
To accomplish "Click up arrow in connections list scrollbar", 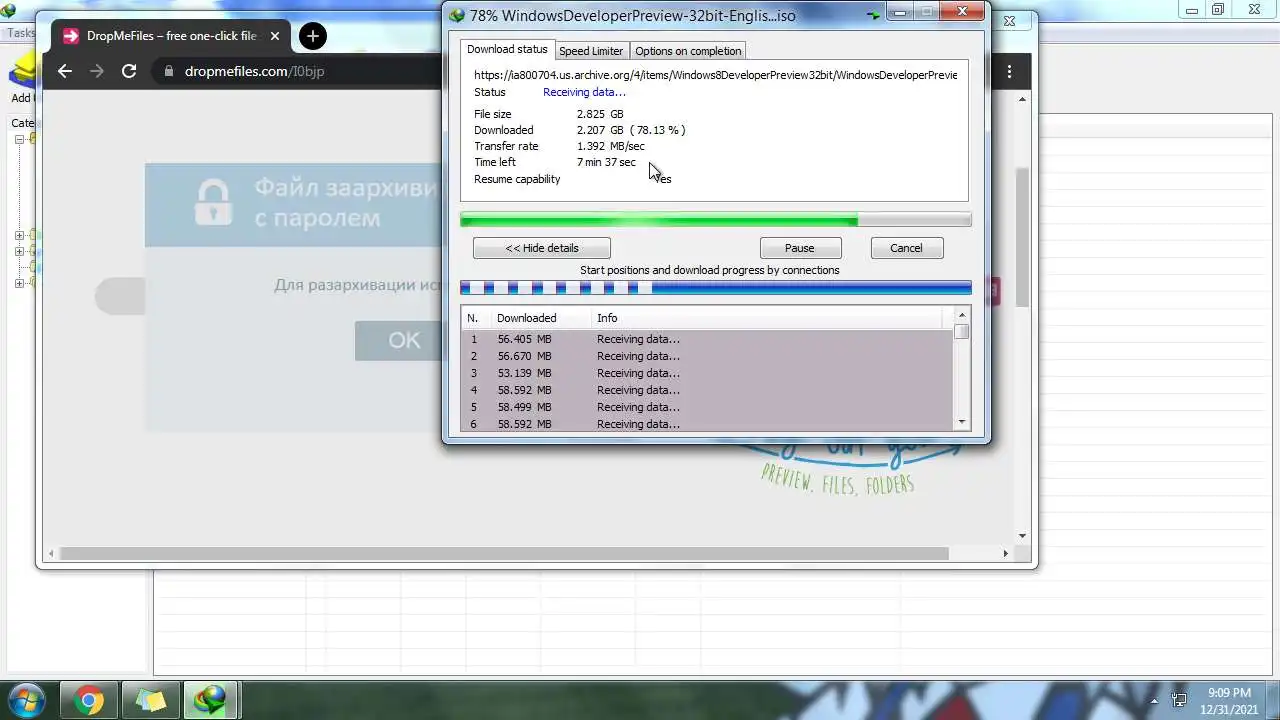I will click(x=962, y=316).
